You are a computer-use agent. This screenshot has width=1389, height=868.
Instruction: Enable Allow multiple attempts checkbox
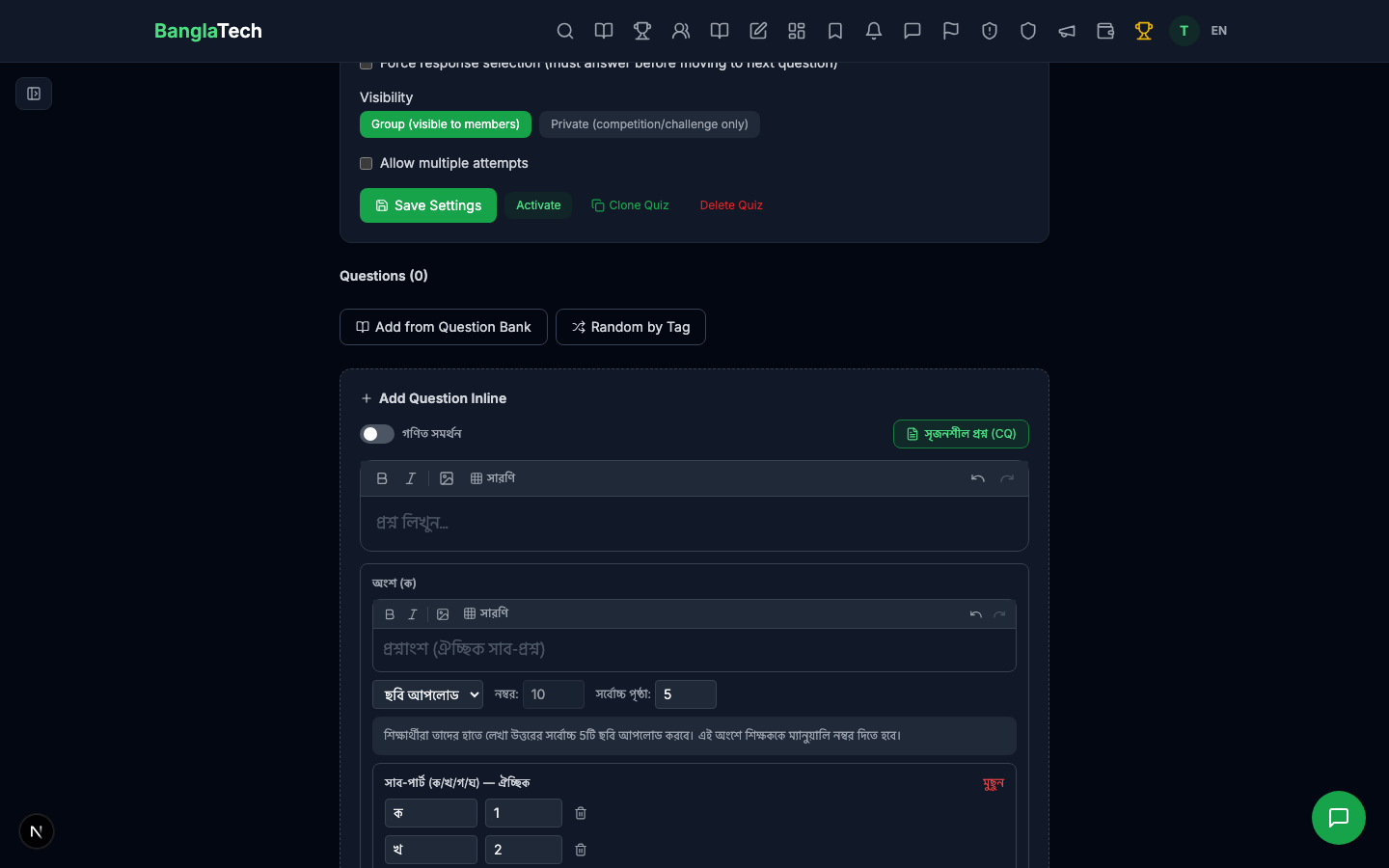pyautogui.click(x=367, y=164)
